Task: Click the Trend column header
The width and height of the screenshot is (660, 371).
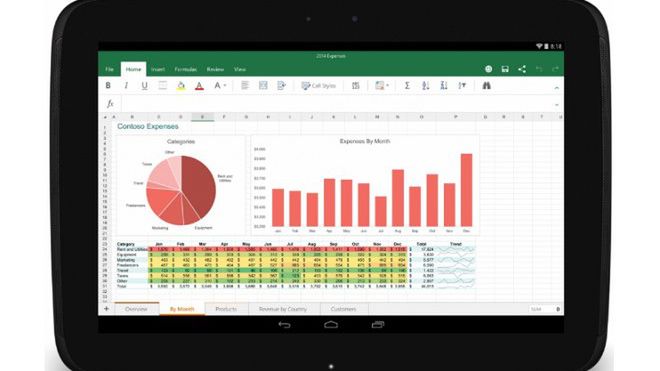Action: pos(456,244)
